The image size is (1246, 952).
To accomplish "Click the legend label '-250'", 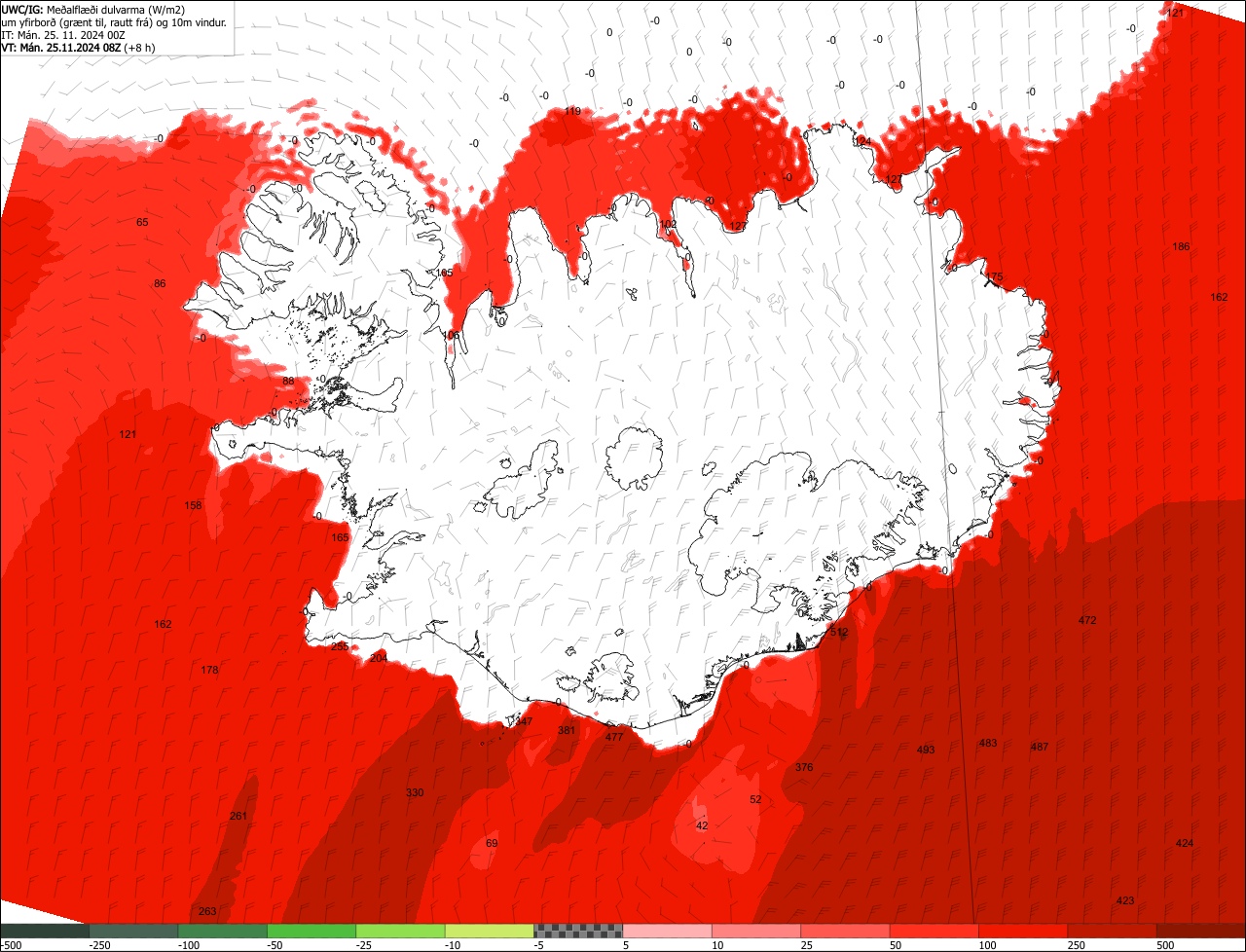I will click(98, 945).
